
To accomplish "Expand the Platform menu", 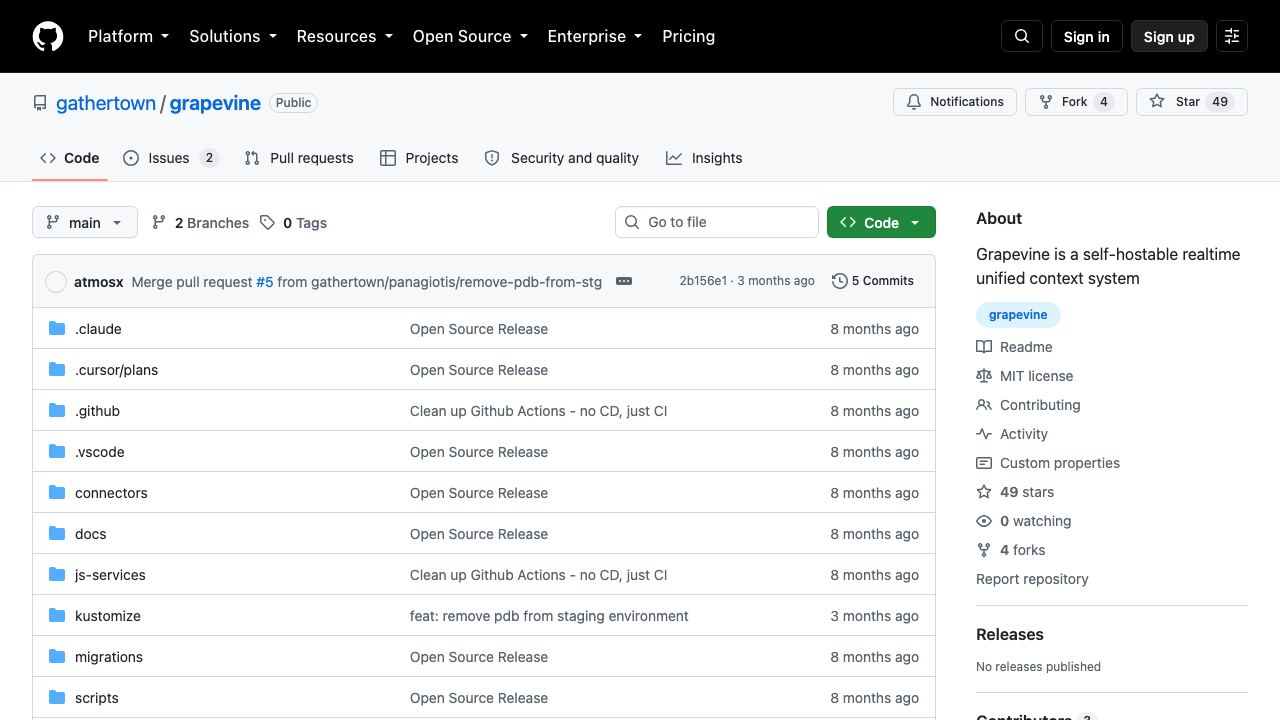I will point(128,36).
